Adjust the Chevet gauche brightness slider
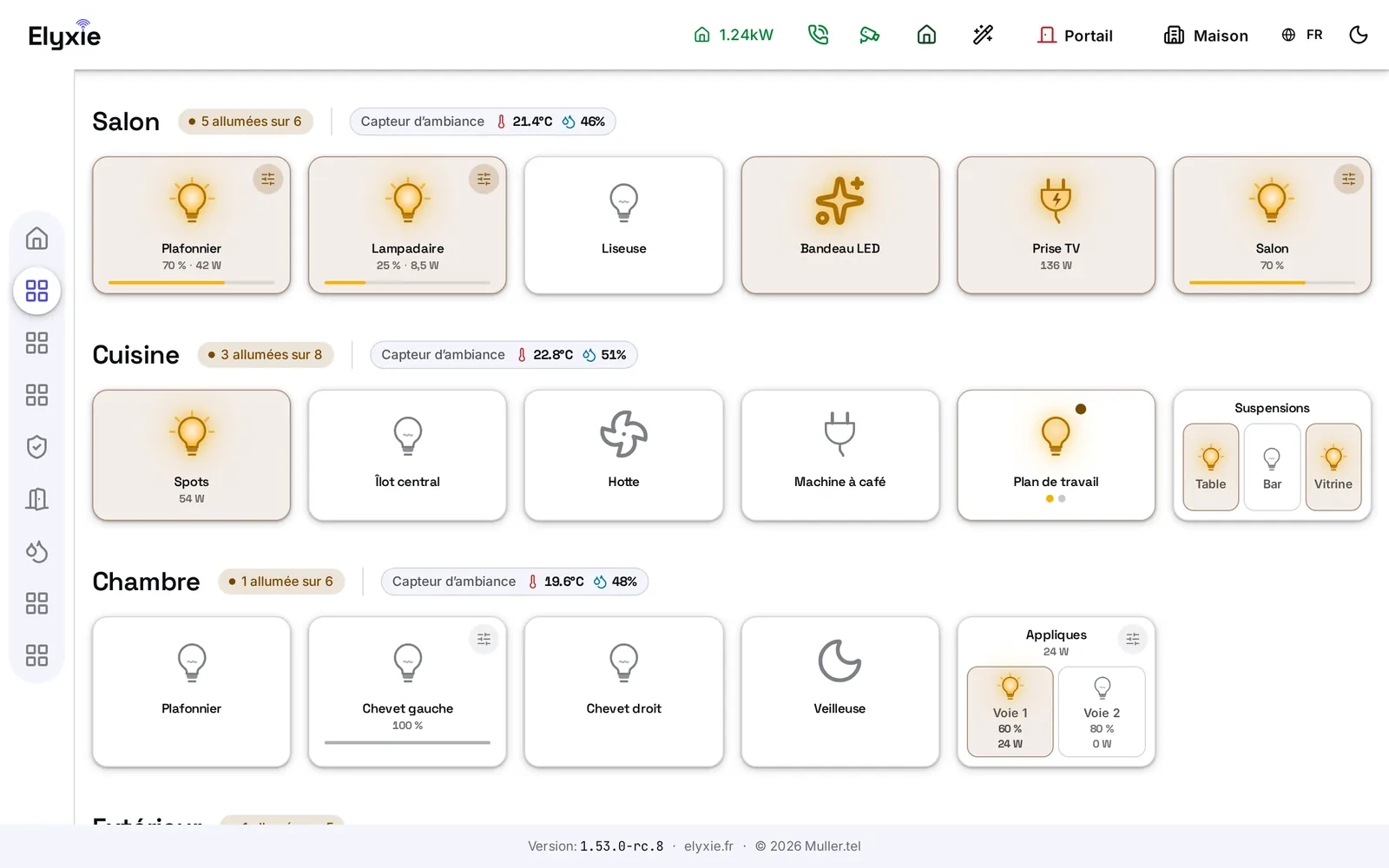The width and height of the screenshot is (1389, 868). click(x=407, y=742)
